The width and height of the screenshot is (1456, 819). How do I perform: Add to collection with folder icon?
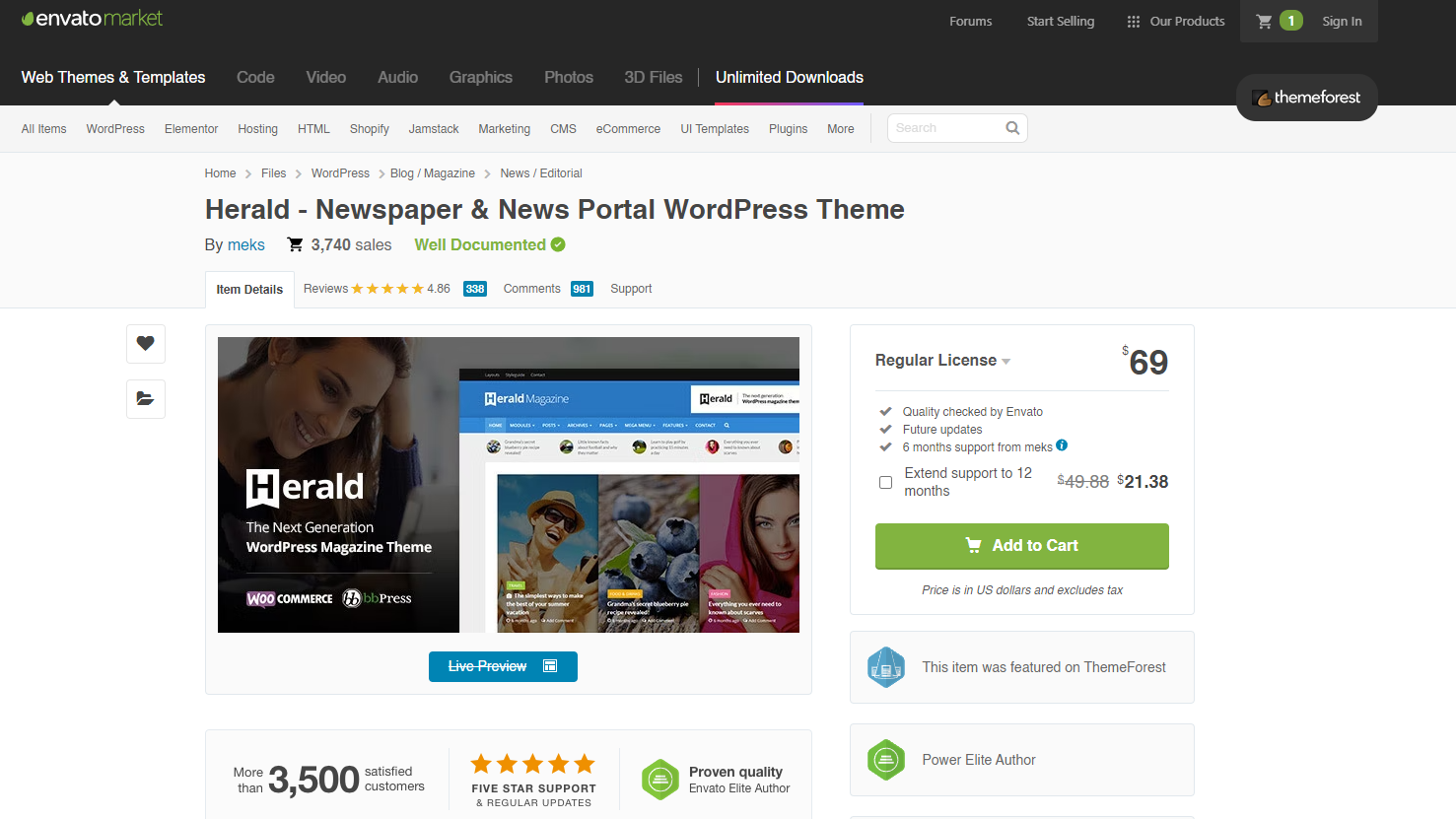point(146,399)
